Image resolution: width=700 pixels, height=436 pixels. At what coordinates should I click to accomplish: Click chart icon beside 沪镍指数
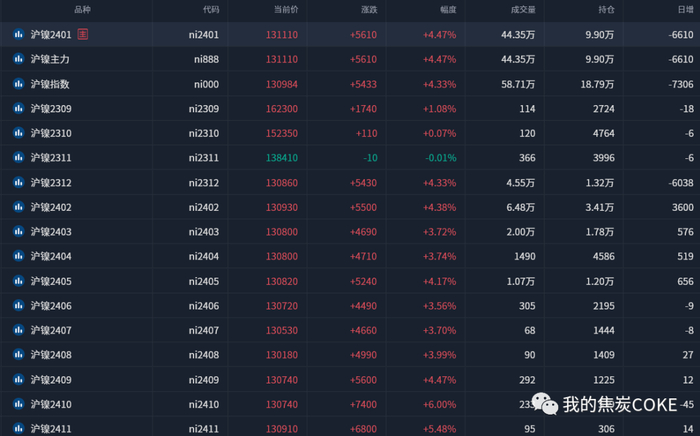point(18,84)
